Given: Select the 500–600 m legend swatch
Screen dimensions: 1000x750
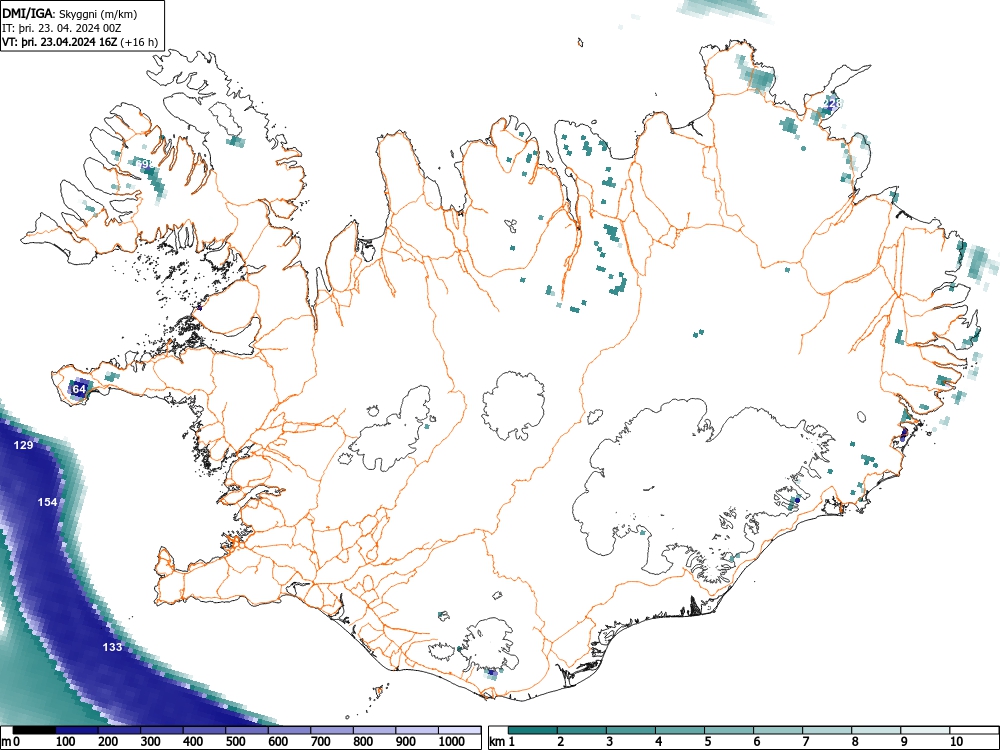Looking at the screenshot, I should pos(247,730).
